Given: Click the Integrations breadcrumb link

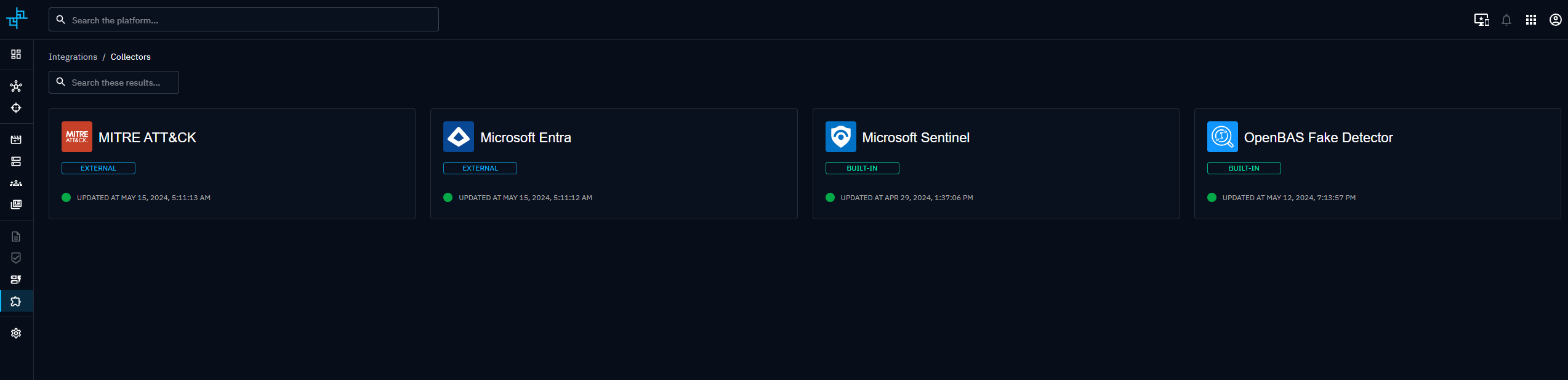Looking at the screenshot, I should 73,57.
